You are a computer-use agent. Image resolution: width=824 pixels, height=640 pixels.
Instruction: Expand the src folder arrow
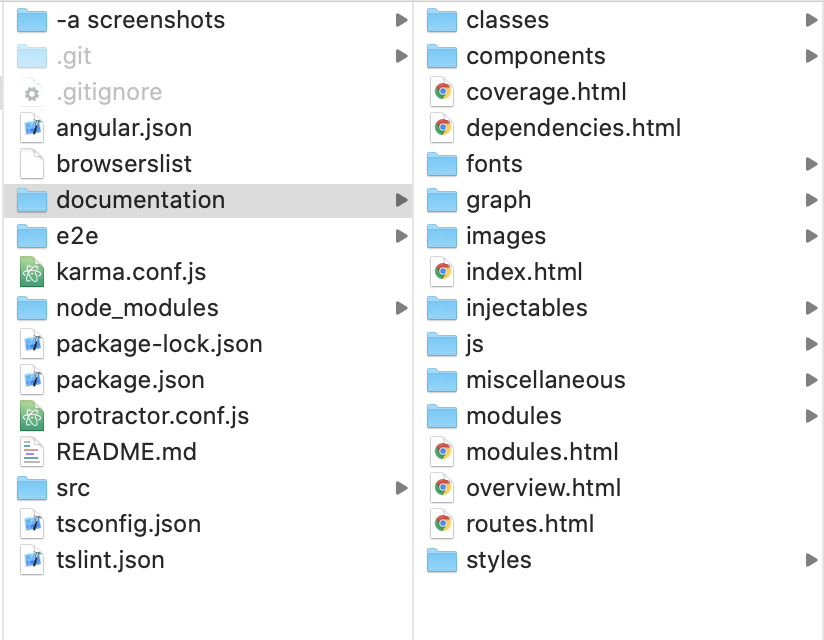(x=401, y=488)
